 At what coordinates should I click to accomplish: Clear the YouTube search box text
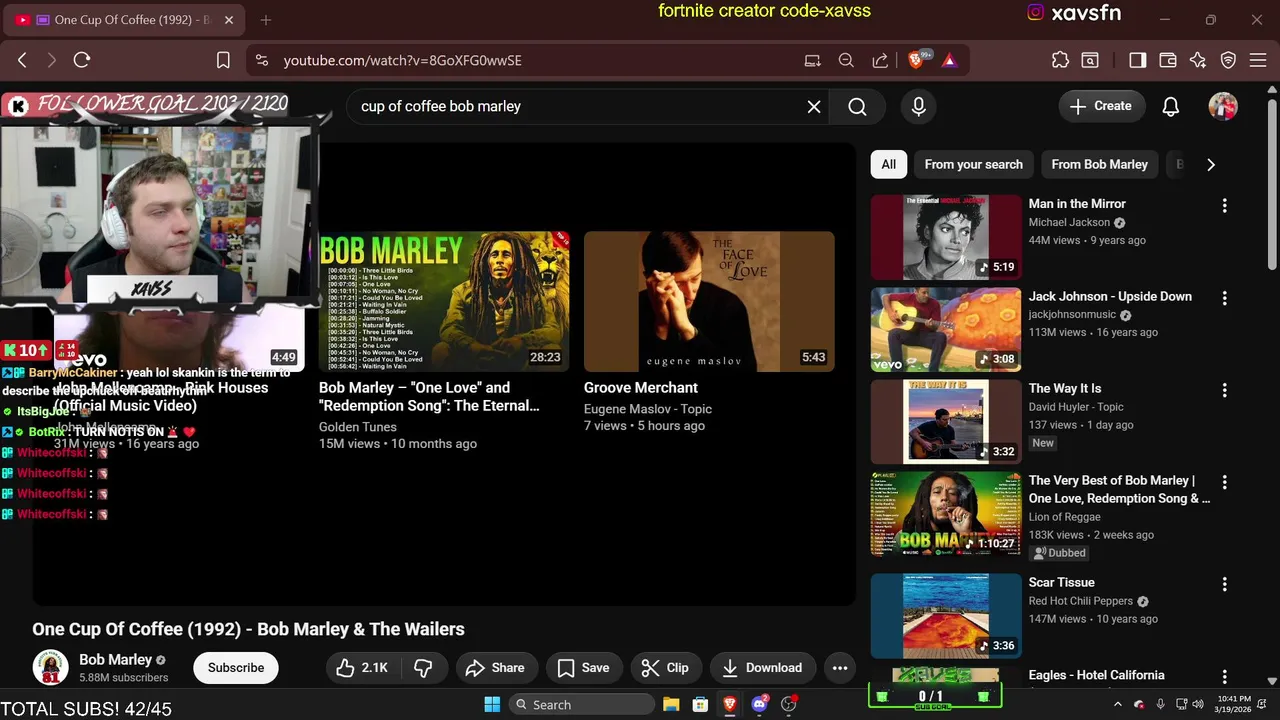[x=814, y=106]
